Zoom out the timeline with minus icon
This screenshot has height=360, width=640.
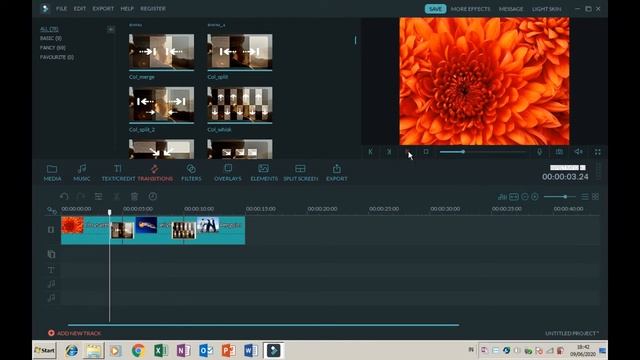525,197
